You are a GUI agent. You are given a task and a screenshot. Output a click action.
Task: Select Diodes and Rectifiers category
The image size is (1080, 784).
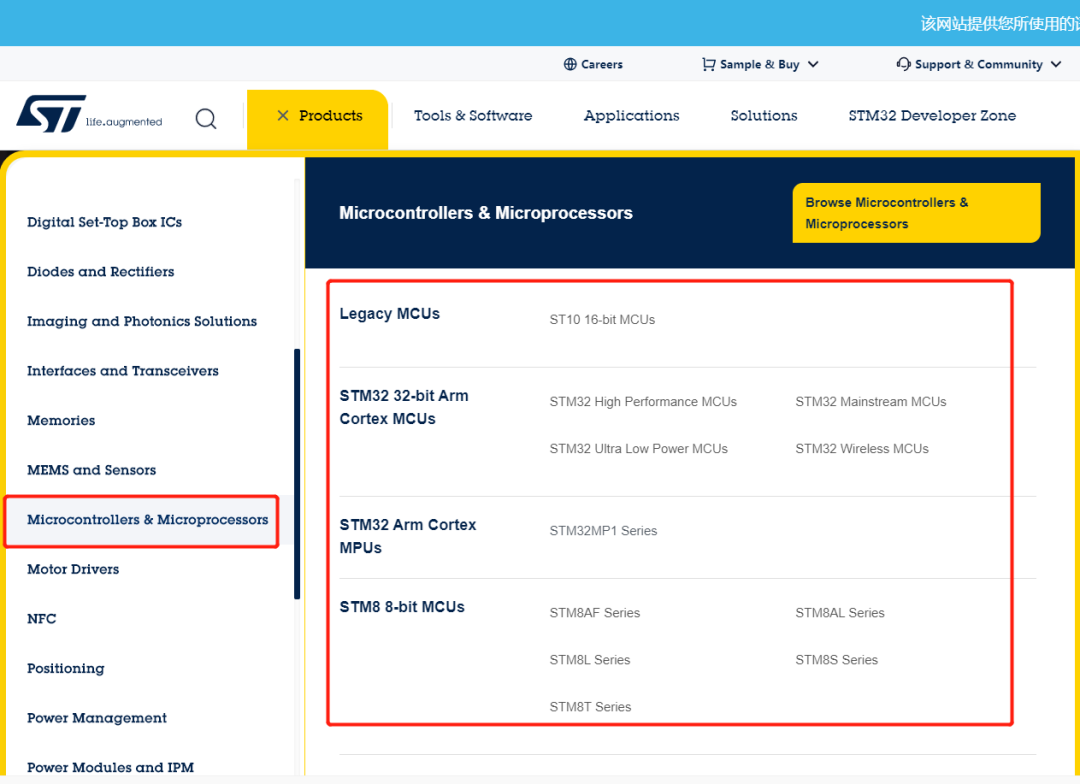(x=101, y=271)
